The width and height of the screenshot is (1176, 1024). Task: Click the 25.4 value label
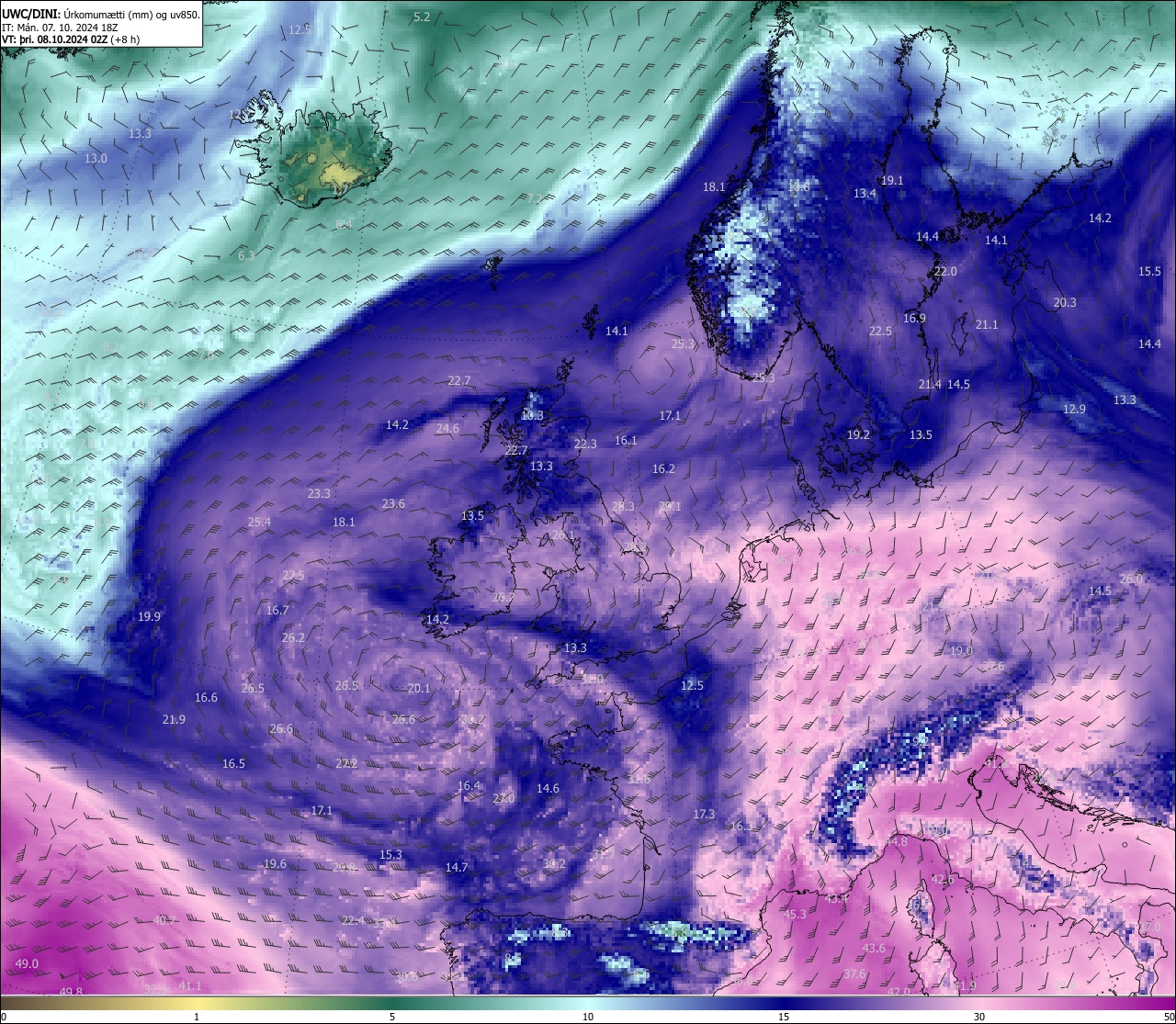pos(259,522)
